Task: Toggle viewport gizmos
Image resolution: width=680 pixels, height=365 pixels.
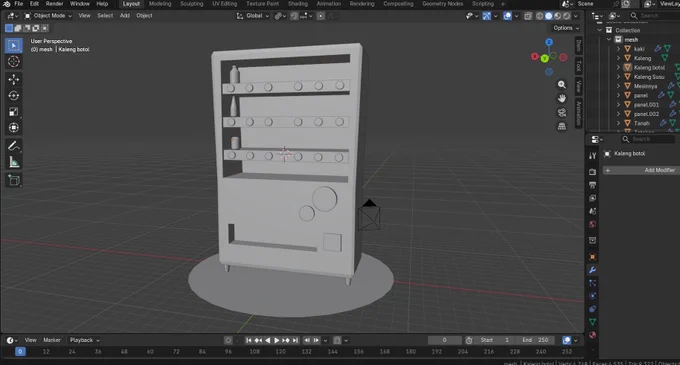Action: point(487,16)
